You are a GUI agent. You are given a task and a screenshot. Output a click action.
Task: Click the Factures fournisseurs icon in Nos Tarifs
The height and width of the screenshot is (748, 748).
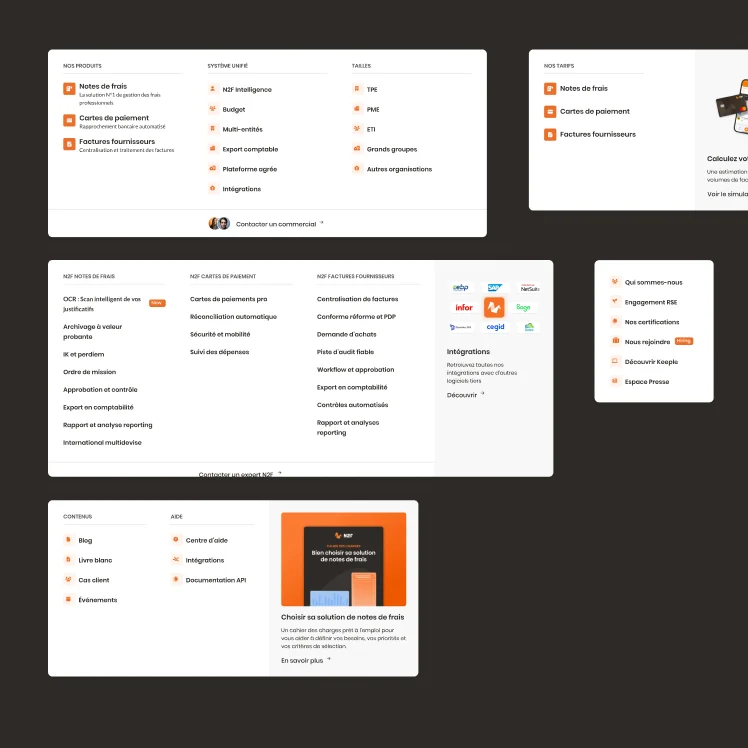[x=550, y=135]
